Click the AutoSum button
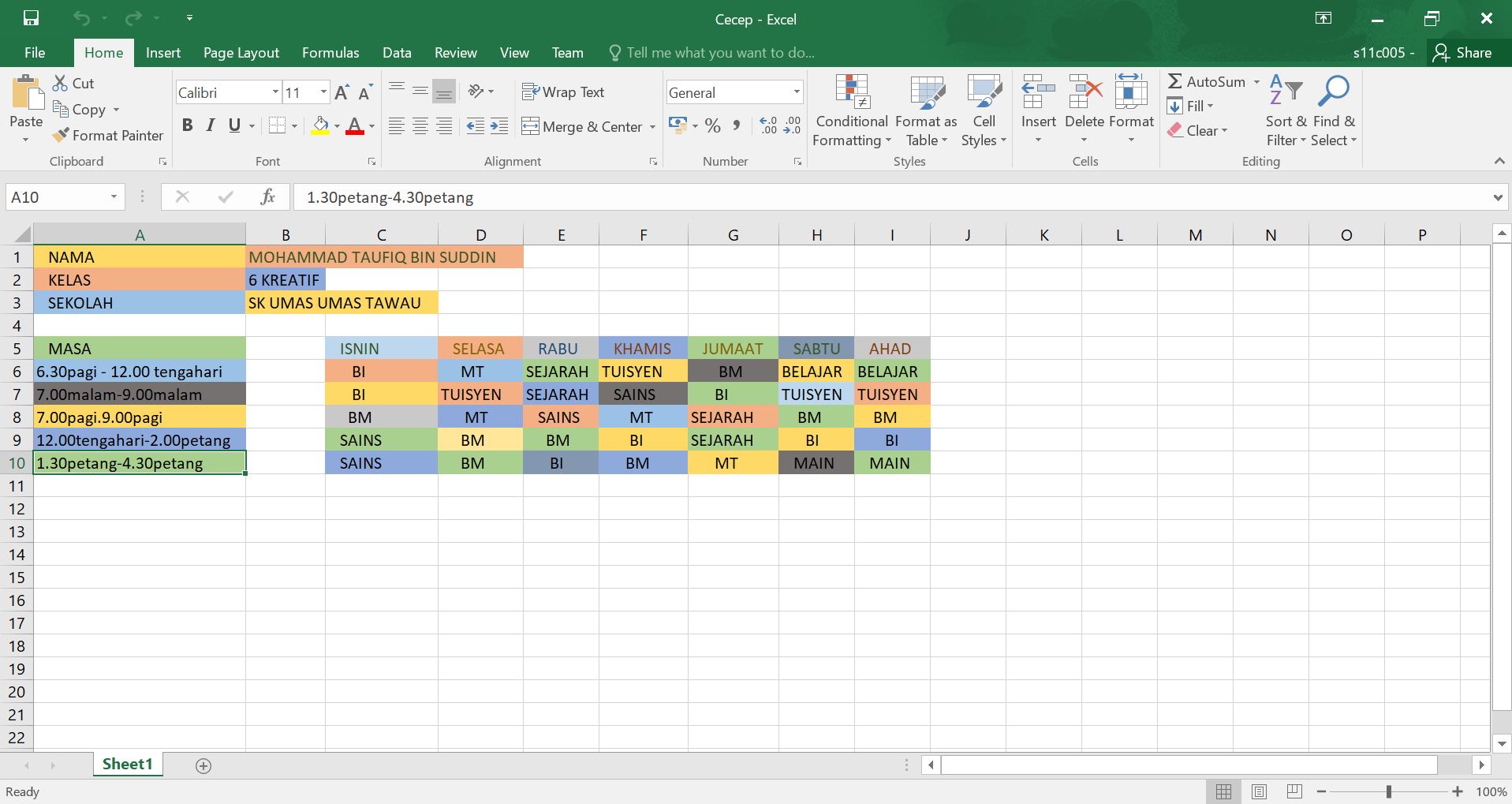The width and height of the screenshot is (1512, 804). tap(1208, 82)
